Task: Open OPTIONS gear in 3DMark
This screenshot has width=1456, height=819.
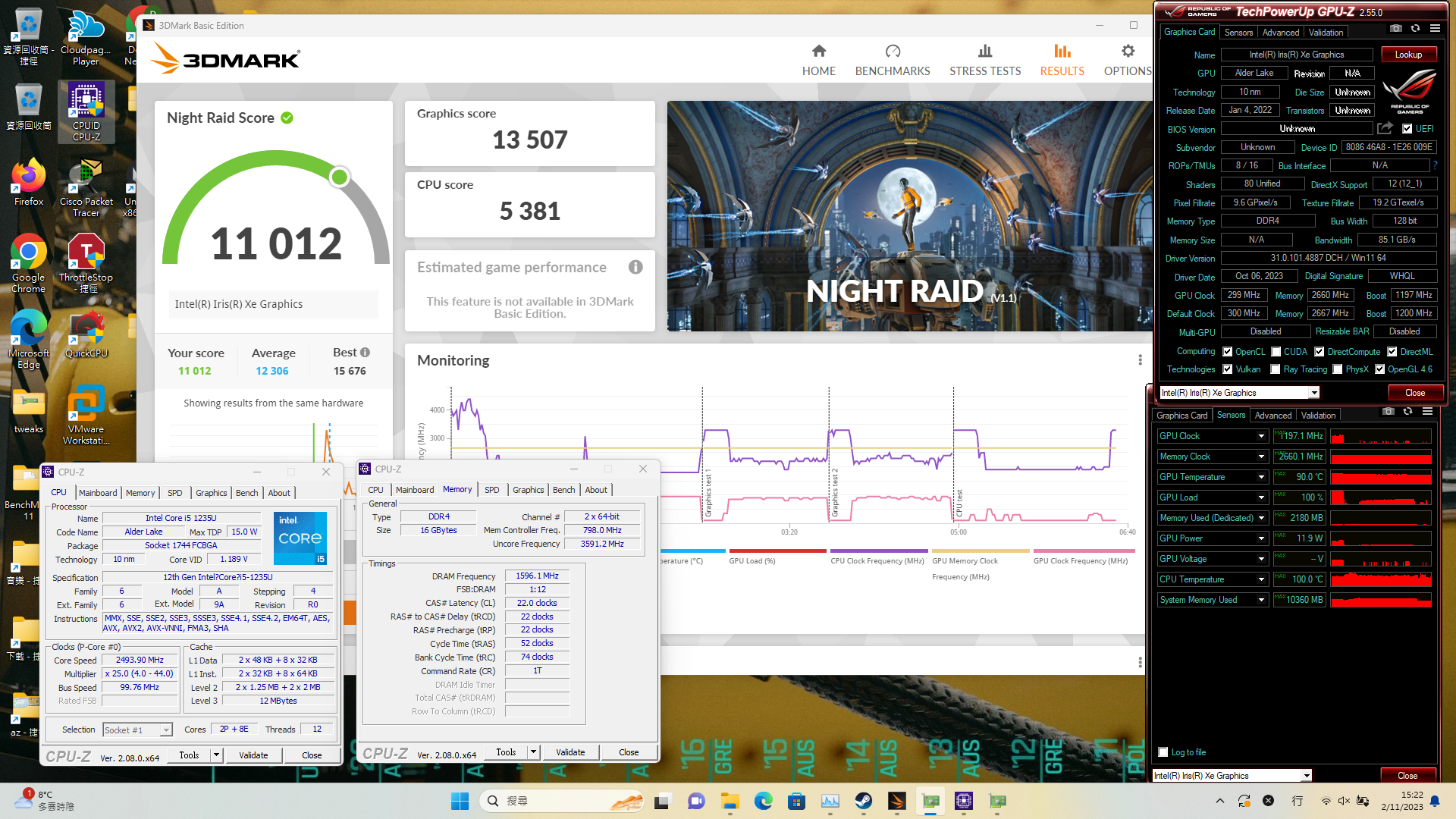Action: [1128, 61]
